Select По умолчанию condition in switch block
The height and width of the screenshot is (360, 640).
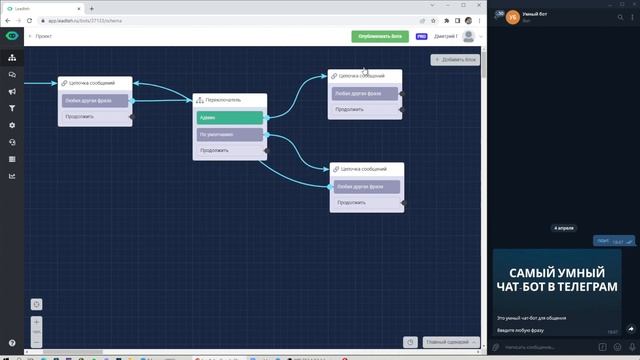point(230,134)
